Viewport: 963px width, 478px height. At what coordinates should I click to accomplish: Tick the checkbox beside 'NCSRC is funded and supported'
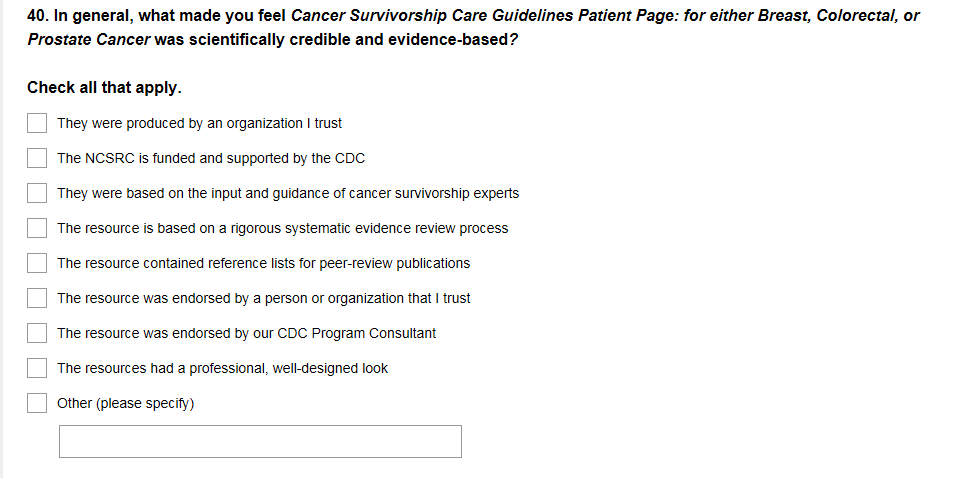click(37, 158)
